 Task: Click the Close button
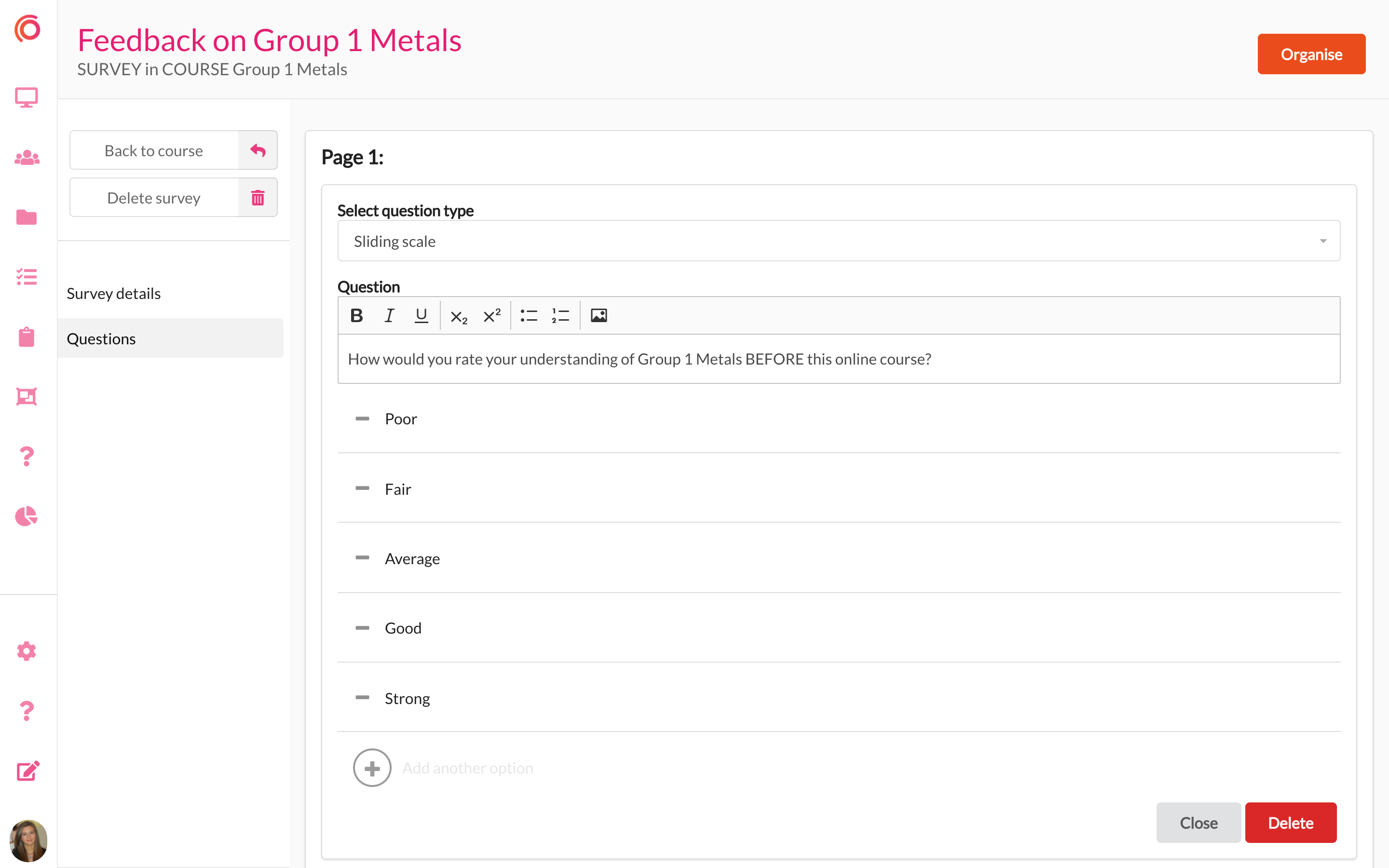tap(1198, 823)
